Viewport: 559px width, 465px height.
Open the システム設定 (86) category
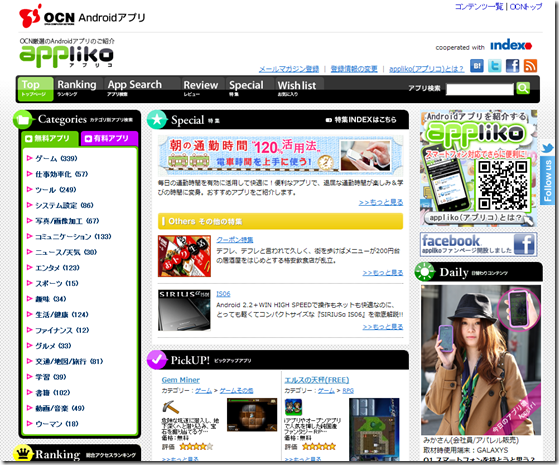click(64, 205)
